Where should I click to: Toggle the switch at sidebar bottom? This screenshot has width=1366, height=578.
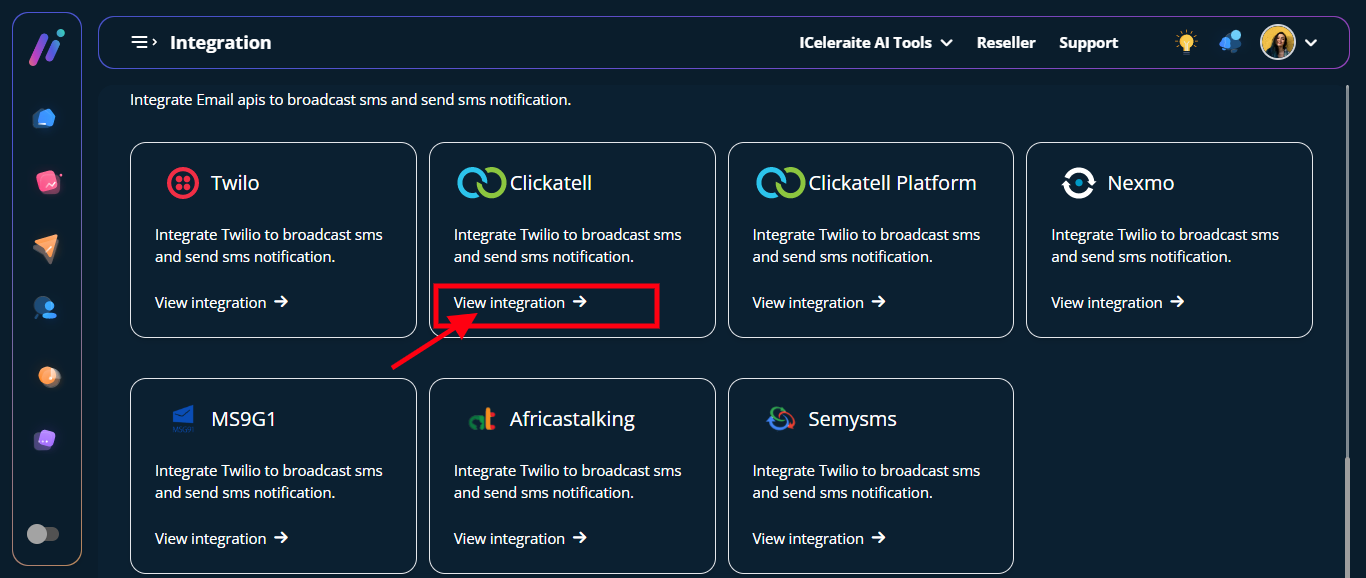pyautogui.click(x=43, y=534)
